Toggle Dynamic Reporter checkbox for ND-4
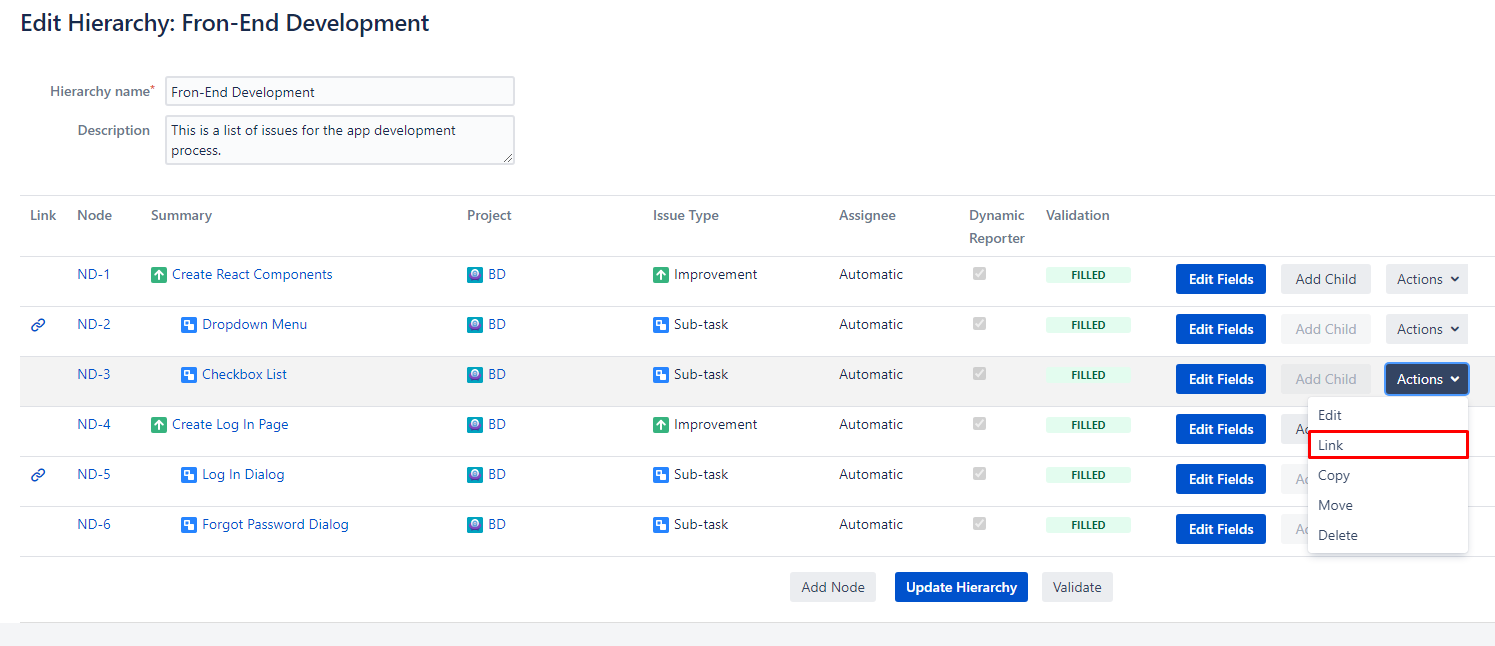This screenshot has height=646, width=1495. (x=980, y=424)
